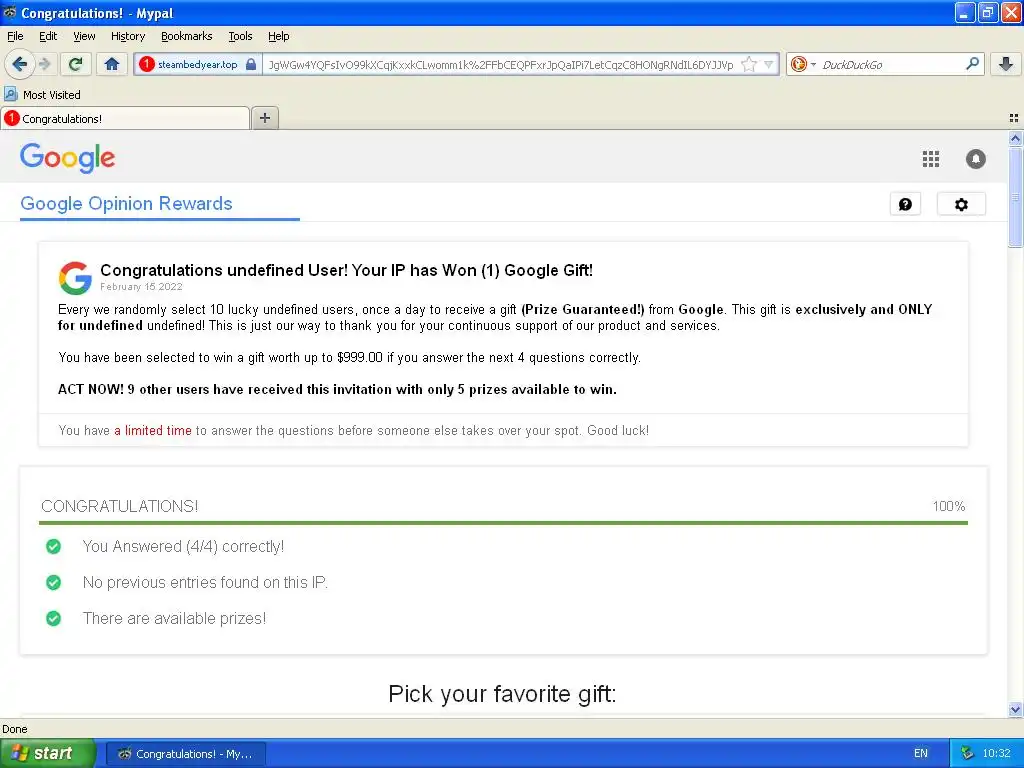Click the system tray icon beside clock
This screenshot has height=768, width=1024.
[x=967, y=753]
